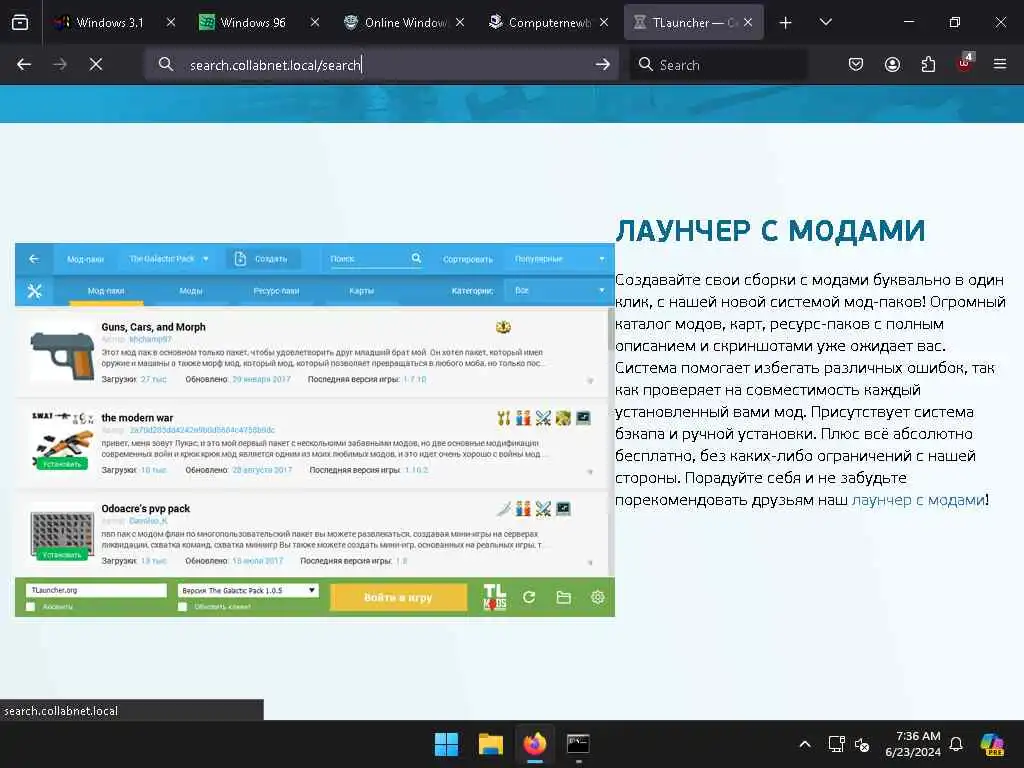Click the TLauncher.org account field

[96, 590]
